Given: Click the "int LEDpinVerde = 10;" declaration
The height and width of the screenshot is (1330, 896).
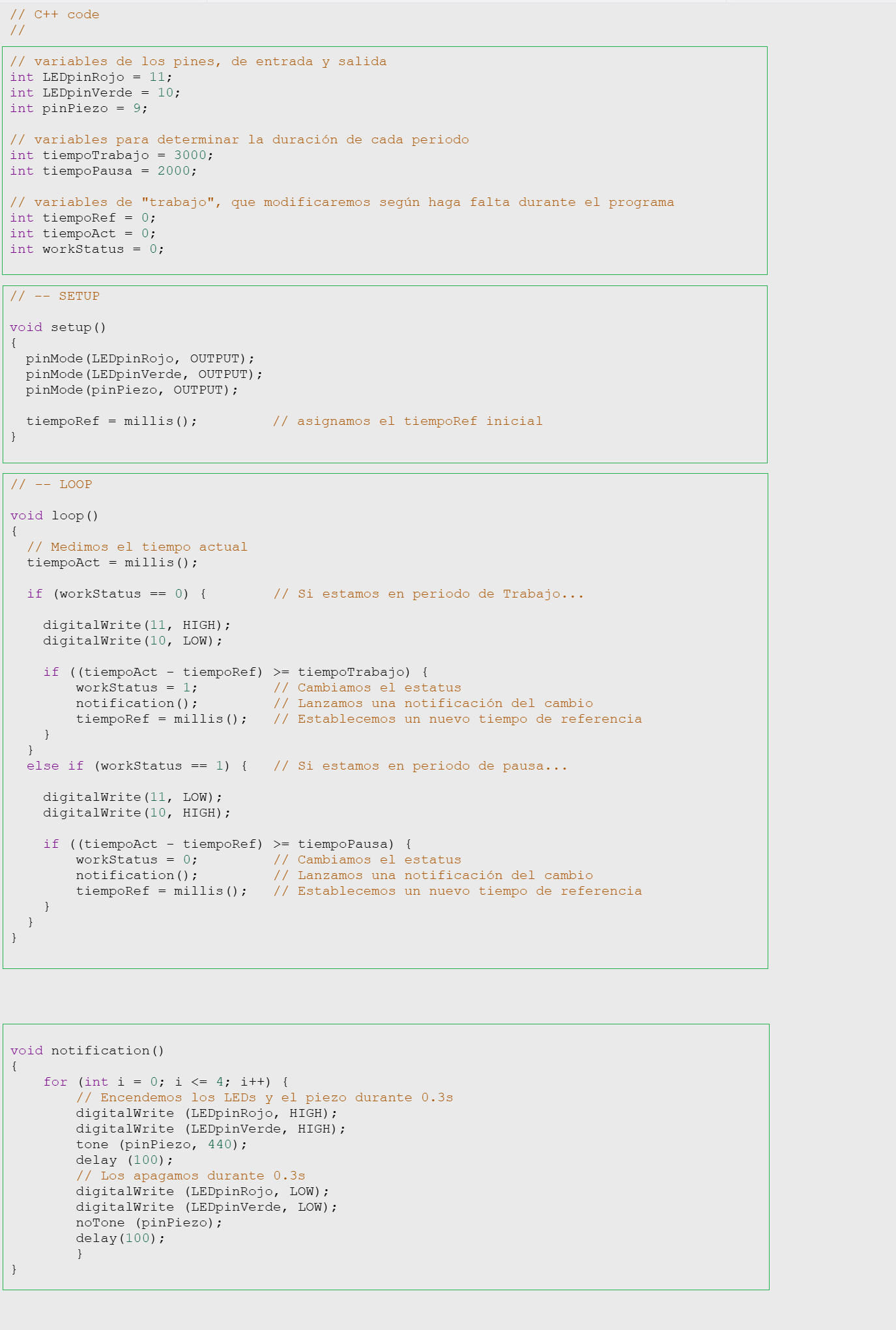Looking at the screenshot, I should tap(94, 93).
